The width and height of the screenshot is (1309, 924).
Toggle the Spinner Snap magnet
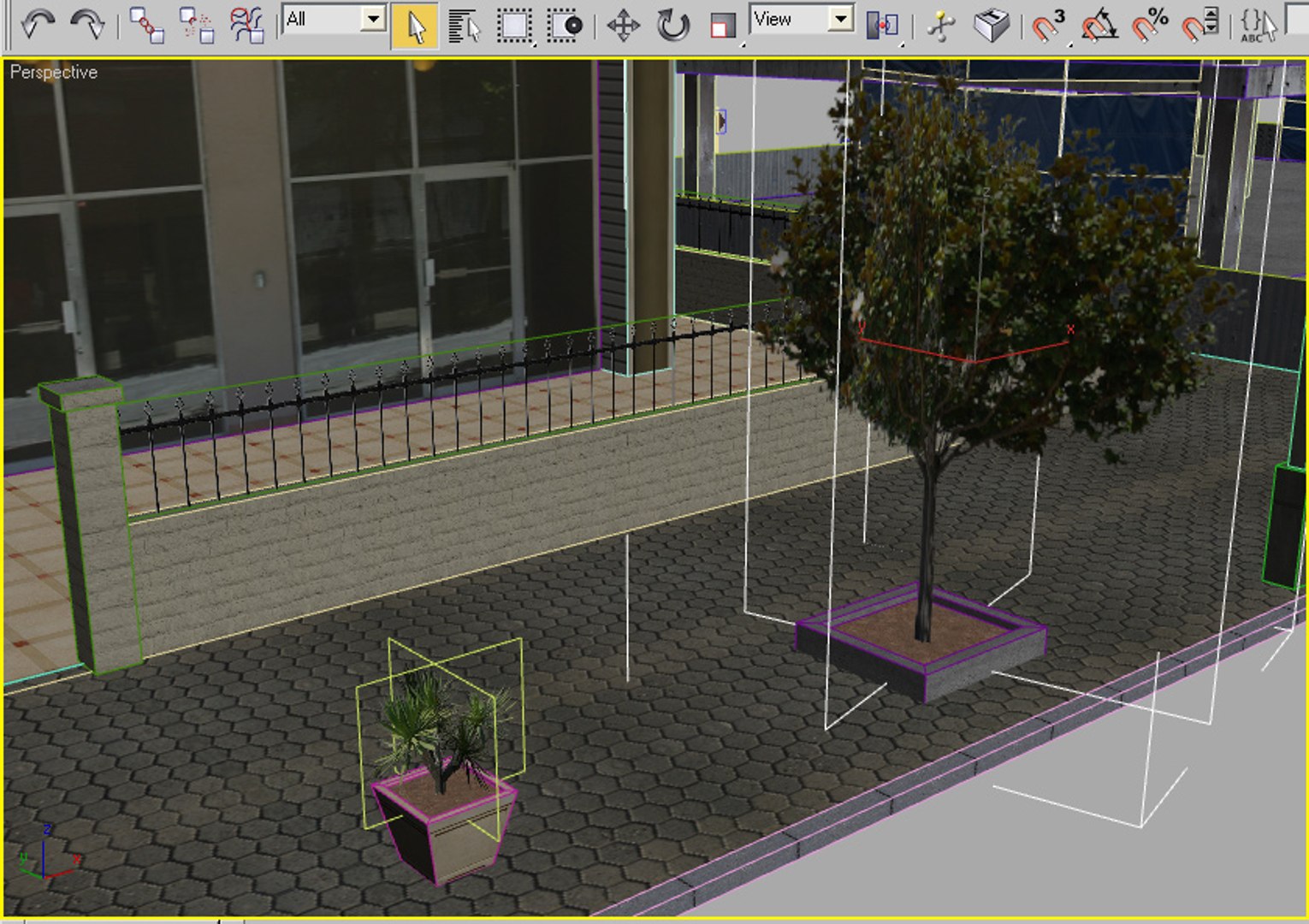[x=1199, y=26]
